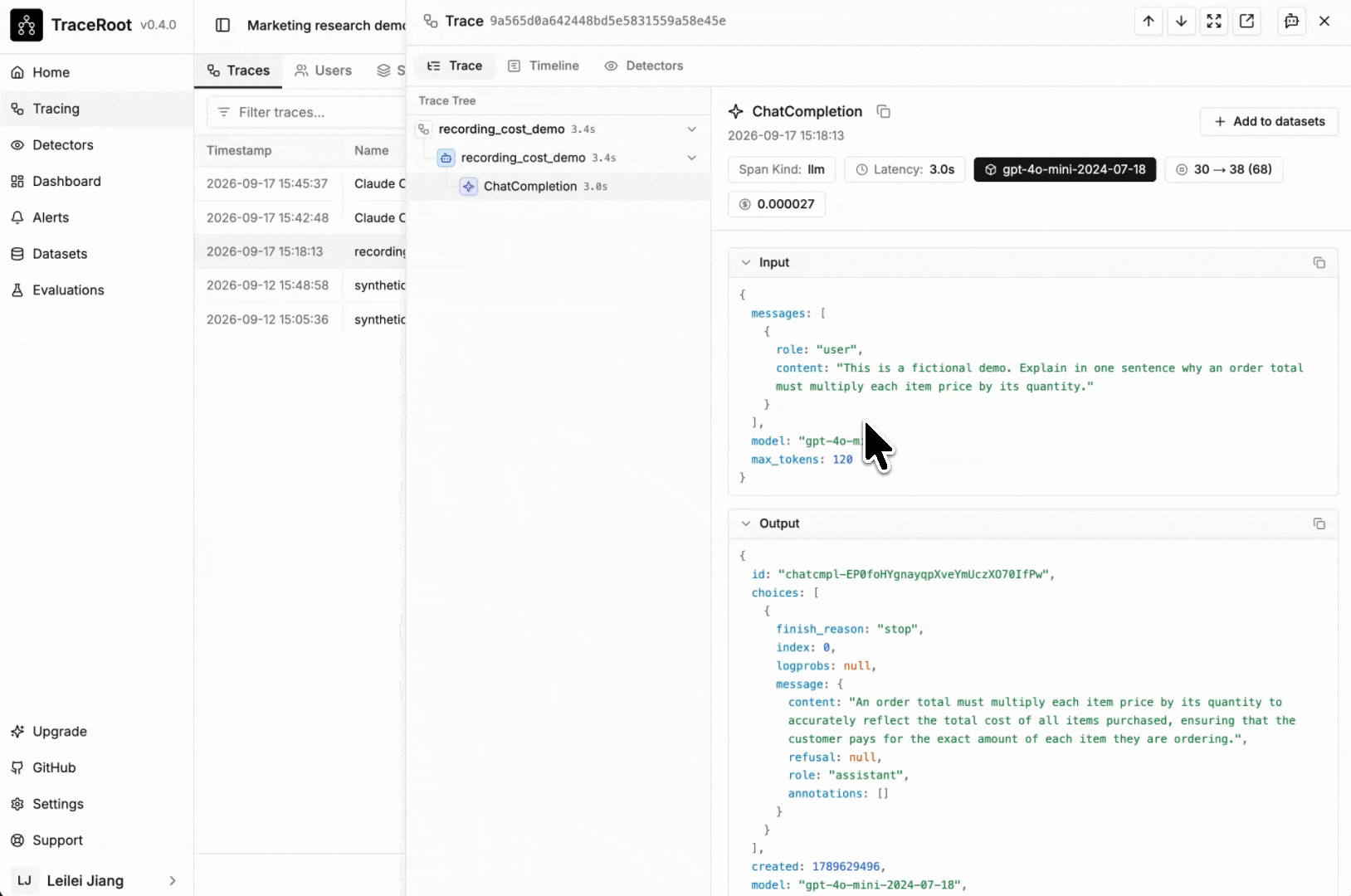
Task: Open Settings in the sidebar
Action: point(96,804)
